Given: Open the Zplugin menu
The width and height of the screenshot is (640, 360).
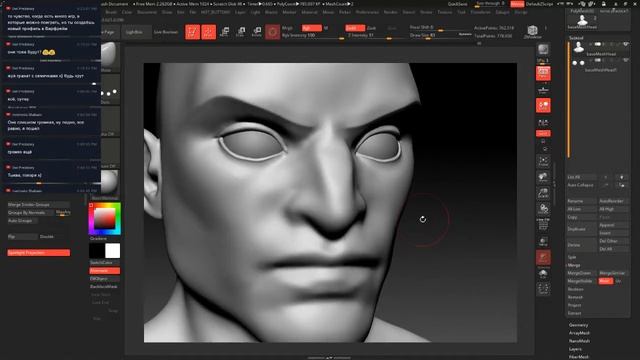Looking at the screenshot, I should click(x=502, y=12).
